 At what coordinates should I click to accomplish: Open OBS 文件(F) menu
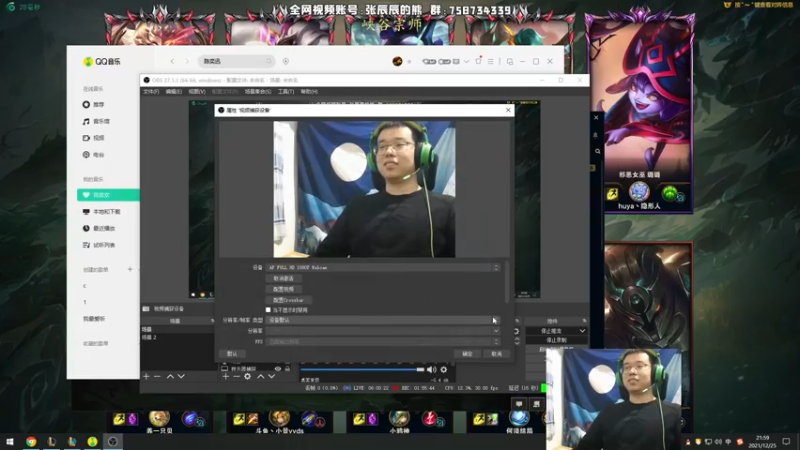[x=151, y=92]
